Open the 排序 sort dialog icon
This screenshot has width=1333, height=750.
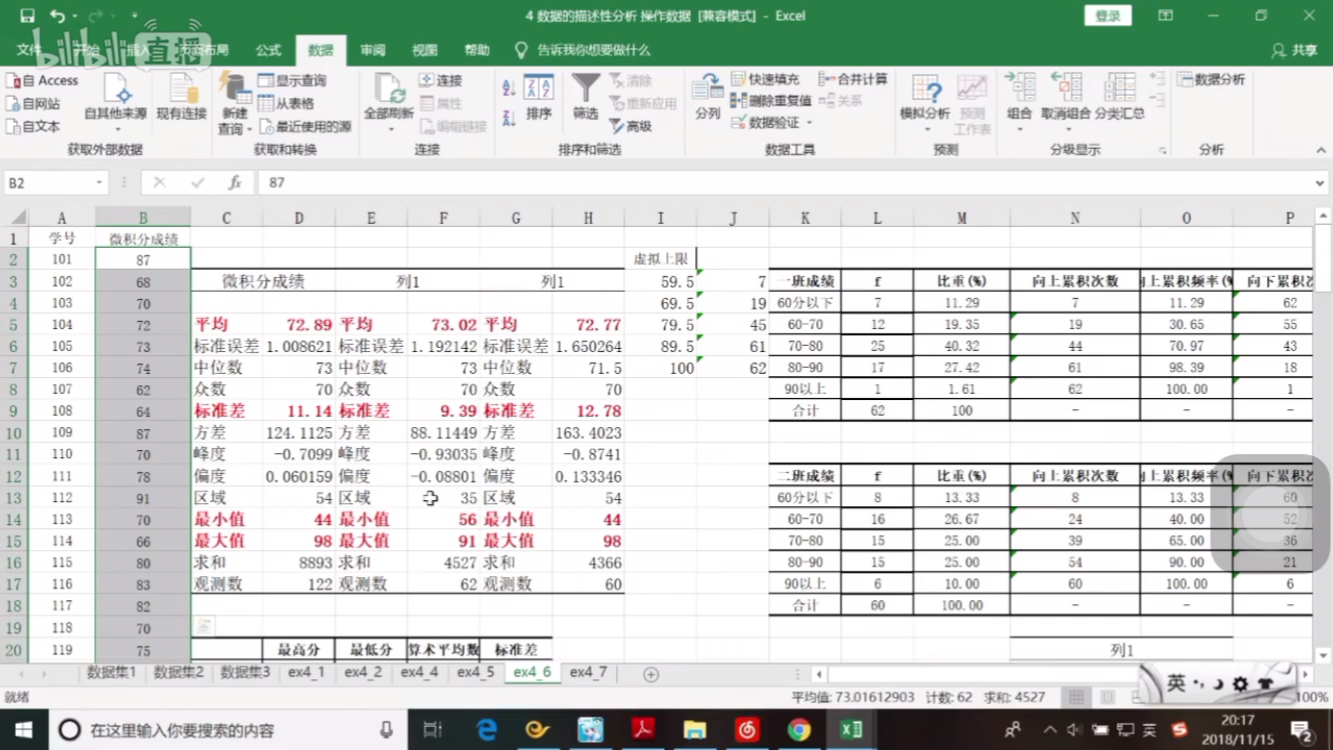538,99
